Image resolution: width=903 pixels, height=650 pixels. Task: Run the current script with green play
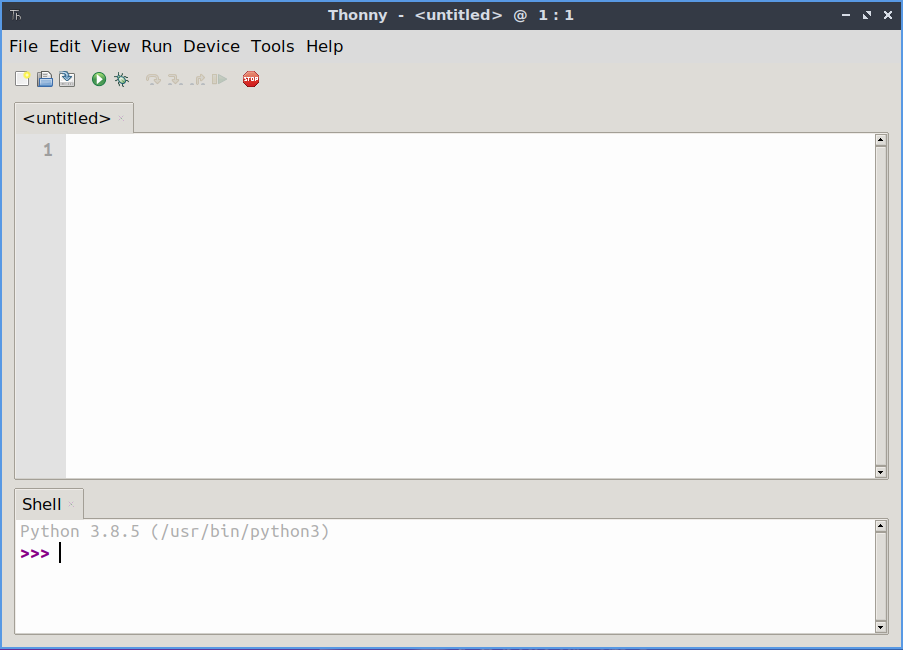click(99, 79)
